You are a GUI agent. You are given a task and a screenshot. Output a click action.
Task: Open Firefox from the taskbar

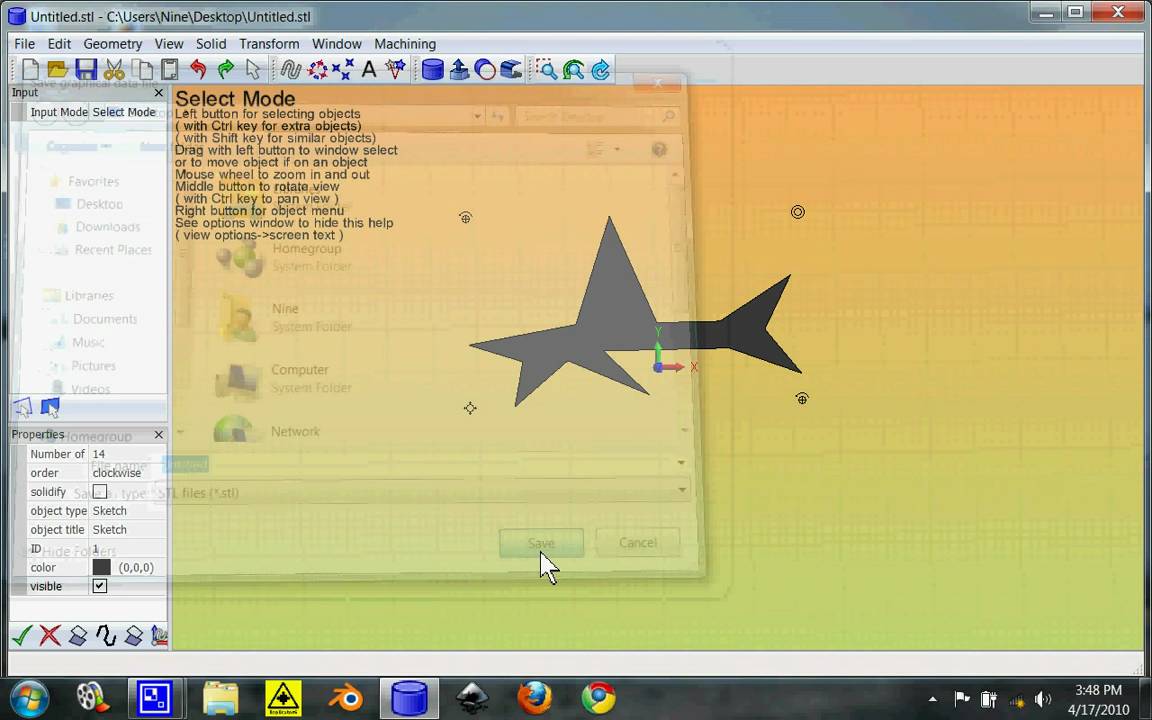pos(534,698)
